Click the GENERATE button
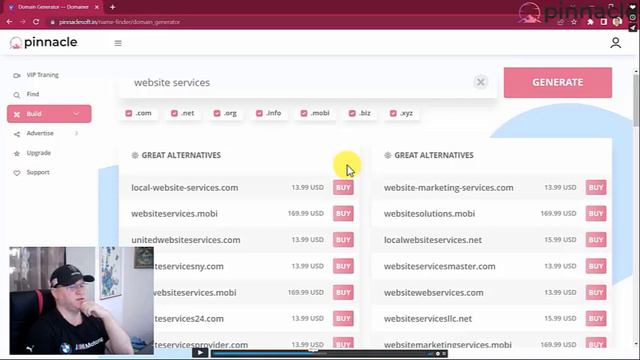This screenshot has height=360, width=640. tap(558, 82)
